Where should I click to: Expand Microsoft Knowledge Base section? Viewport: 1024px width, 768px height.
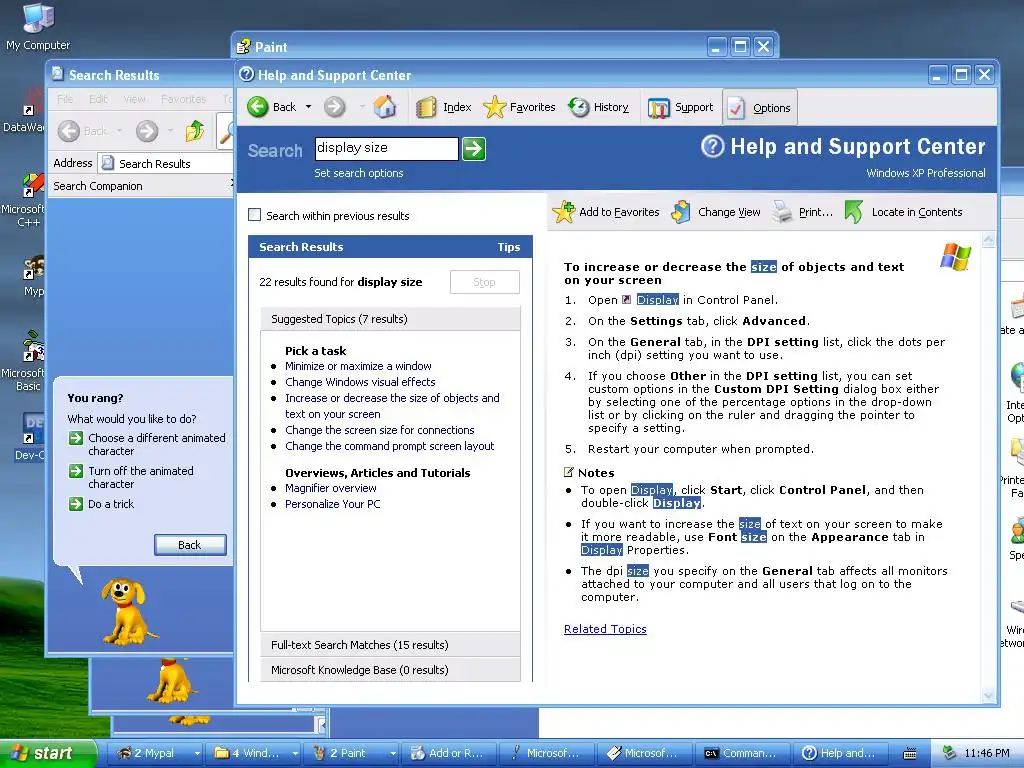[x=391, y=670]
